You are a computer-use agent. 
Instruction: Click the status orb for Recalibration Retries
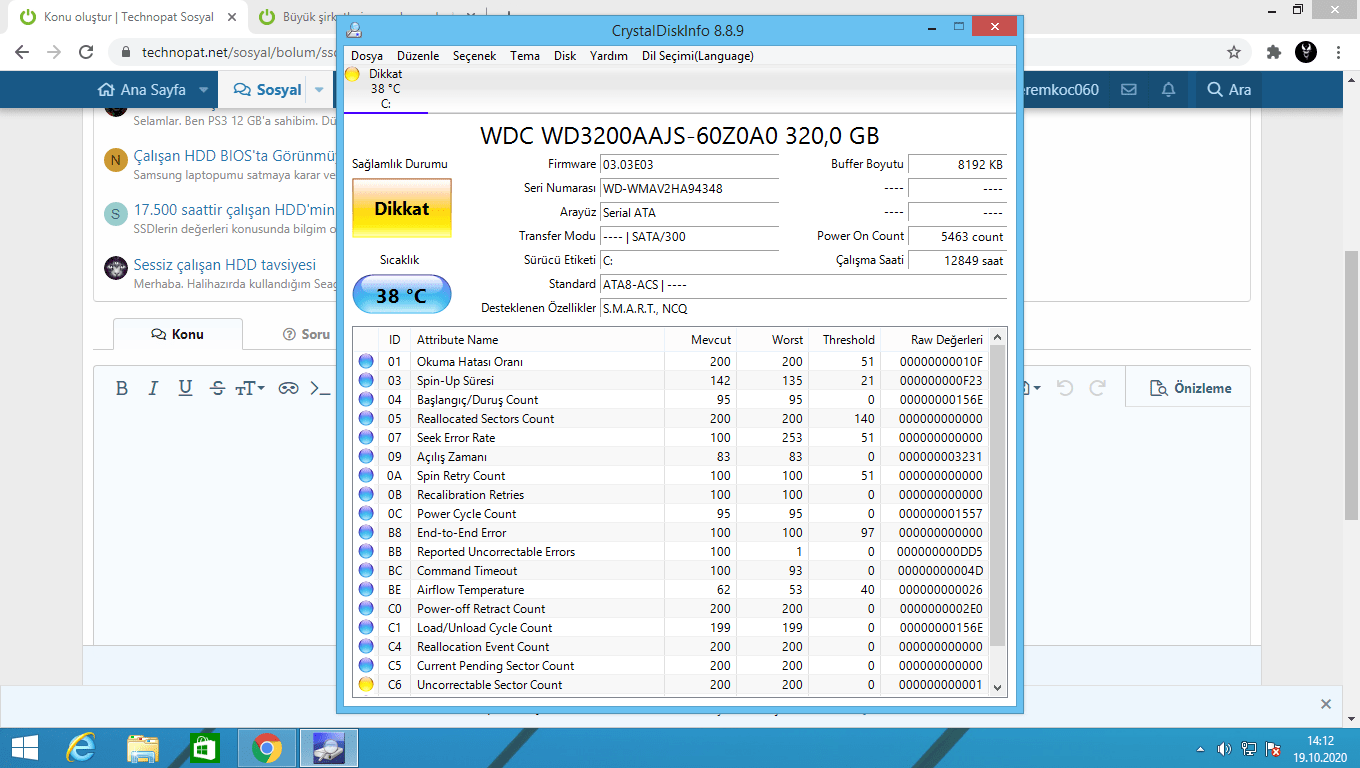click(x=366, y=494)
